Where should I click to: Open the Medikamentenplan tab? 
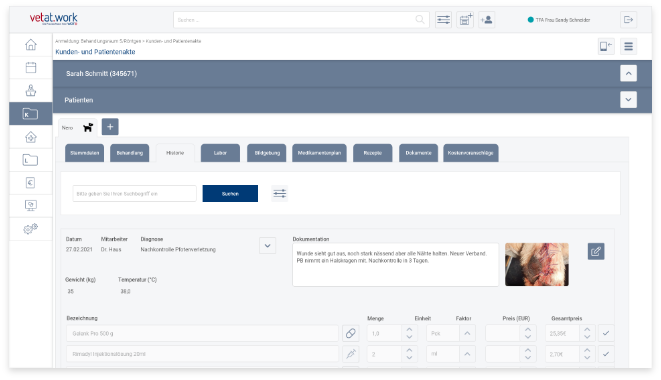(x=319, y=153)
